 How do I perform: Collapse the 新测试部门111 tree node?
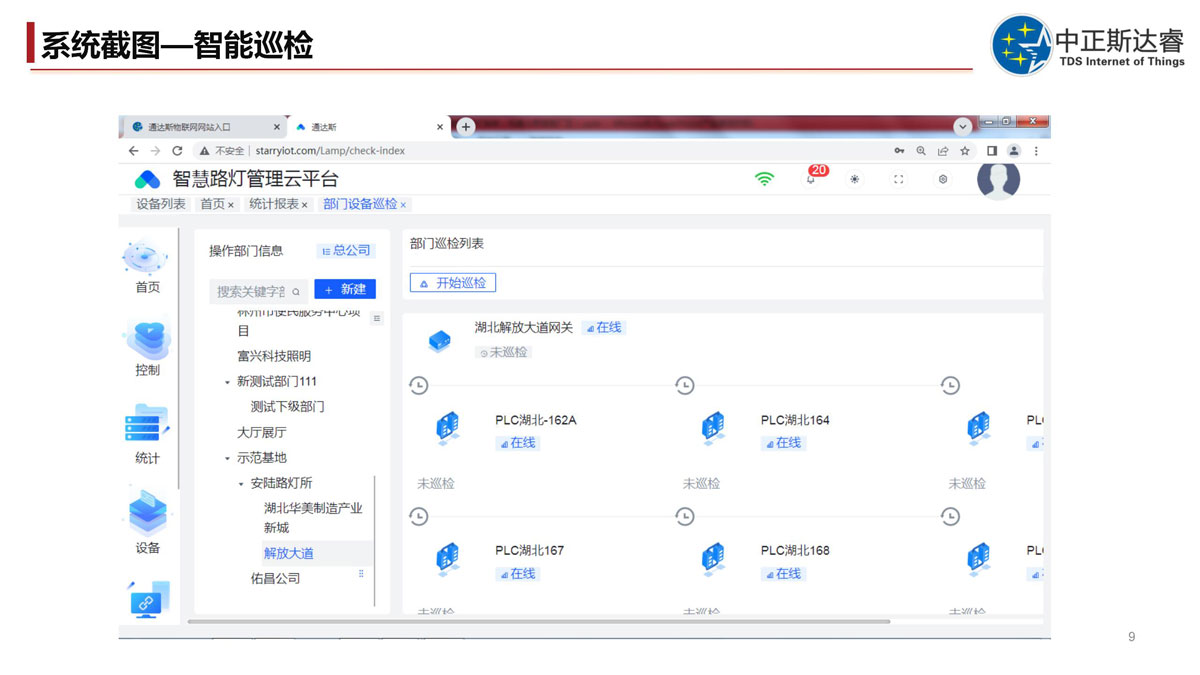point(227,382)
